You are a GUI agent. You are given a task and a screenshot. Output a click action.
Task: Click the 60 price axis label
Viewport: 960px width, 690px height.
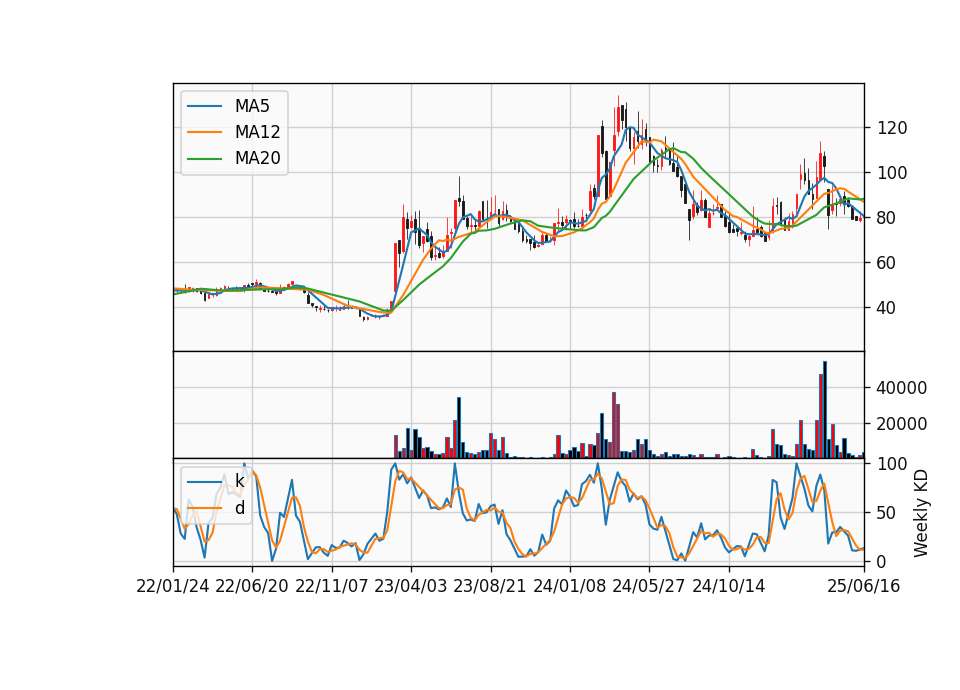(886, 263)
